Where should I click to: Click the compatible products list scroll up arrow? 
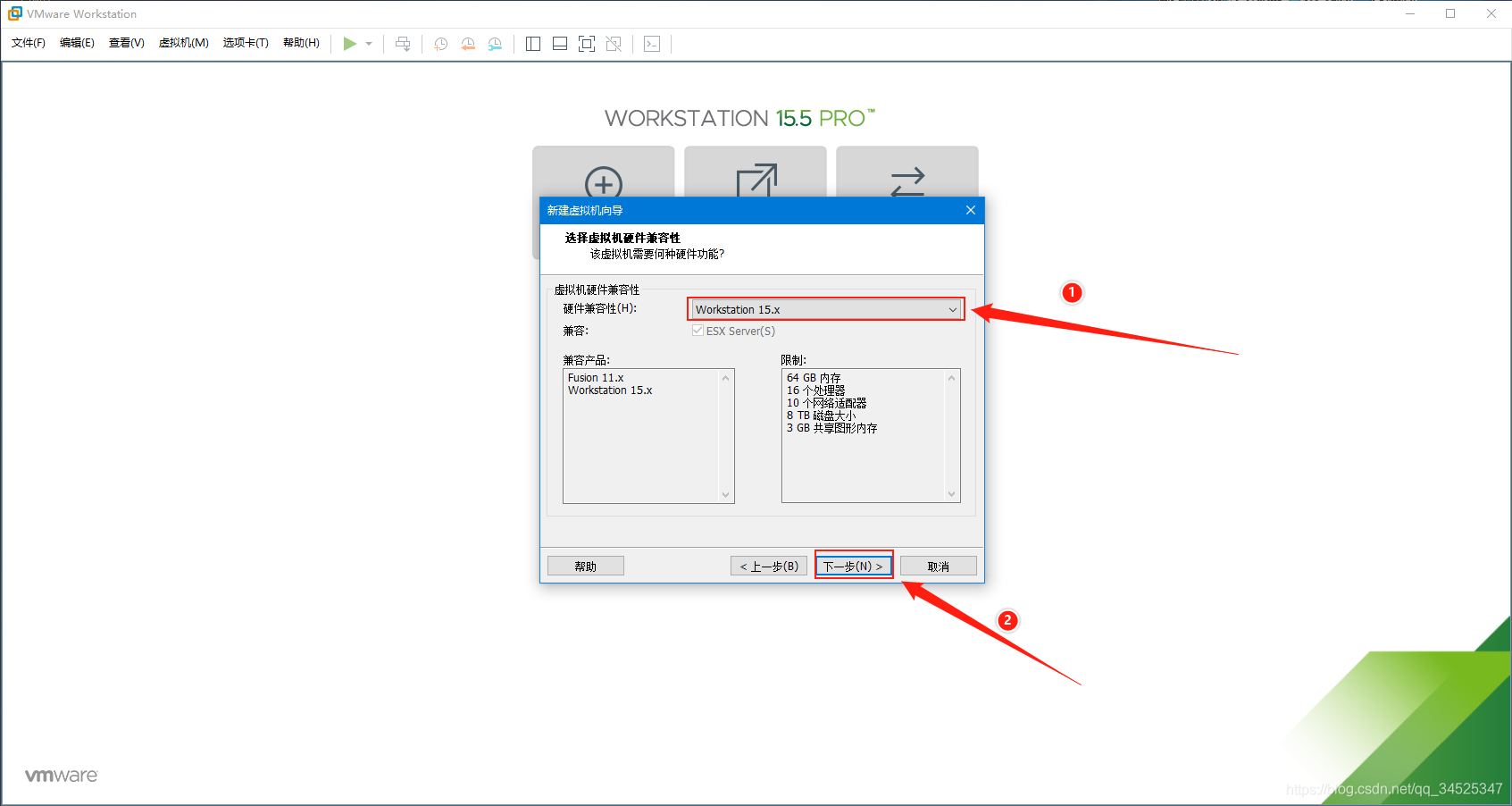point(725,378)
